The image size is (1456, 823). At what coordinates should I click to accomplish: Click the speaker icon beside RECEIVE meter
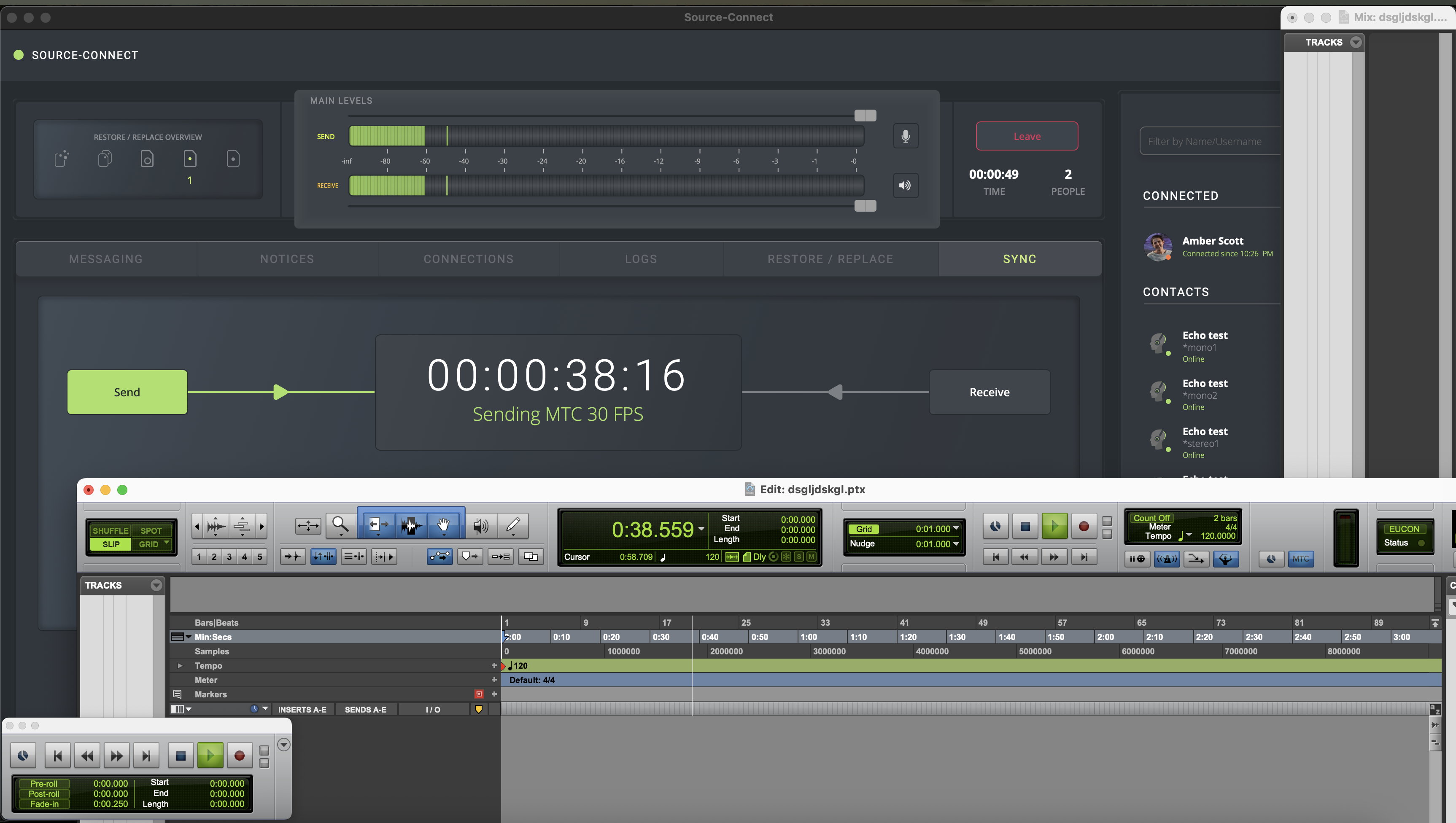click(x=905, y=186)
